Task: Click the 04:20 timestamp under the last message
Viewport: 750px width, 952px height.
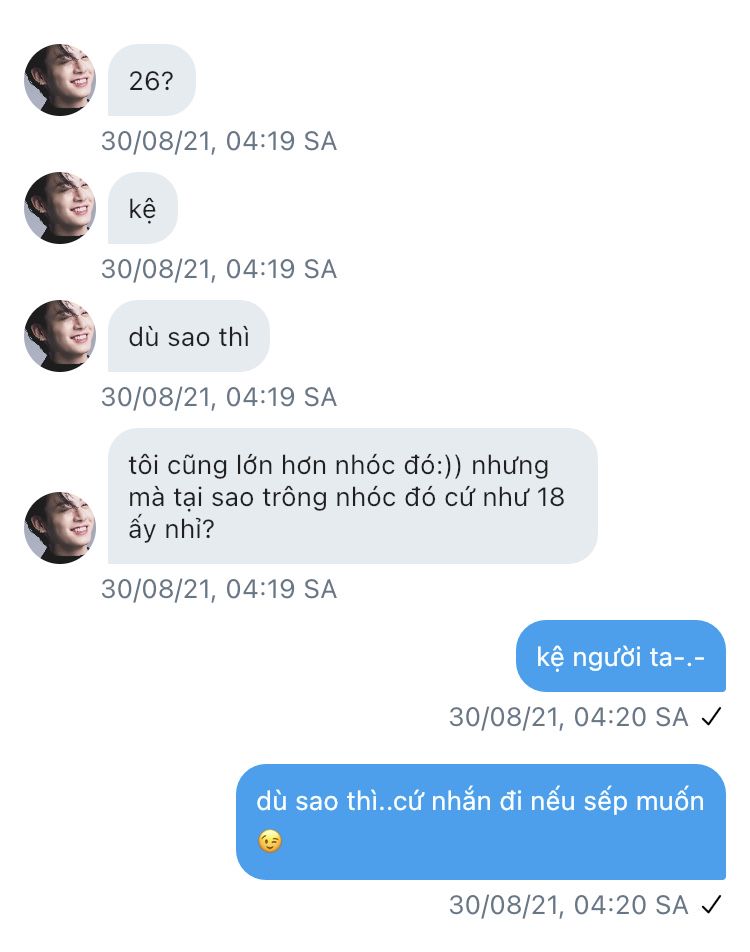Action: tap(568, 905)
